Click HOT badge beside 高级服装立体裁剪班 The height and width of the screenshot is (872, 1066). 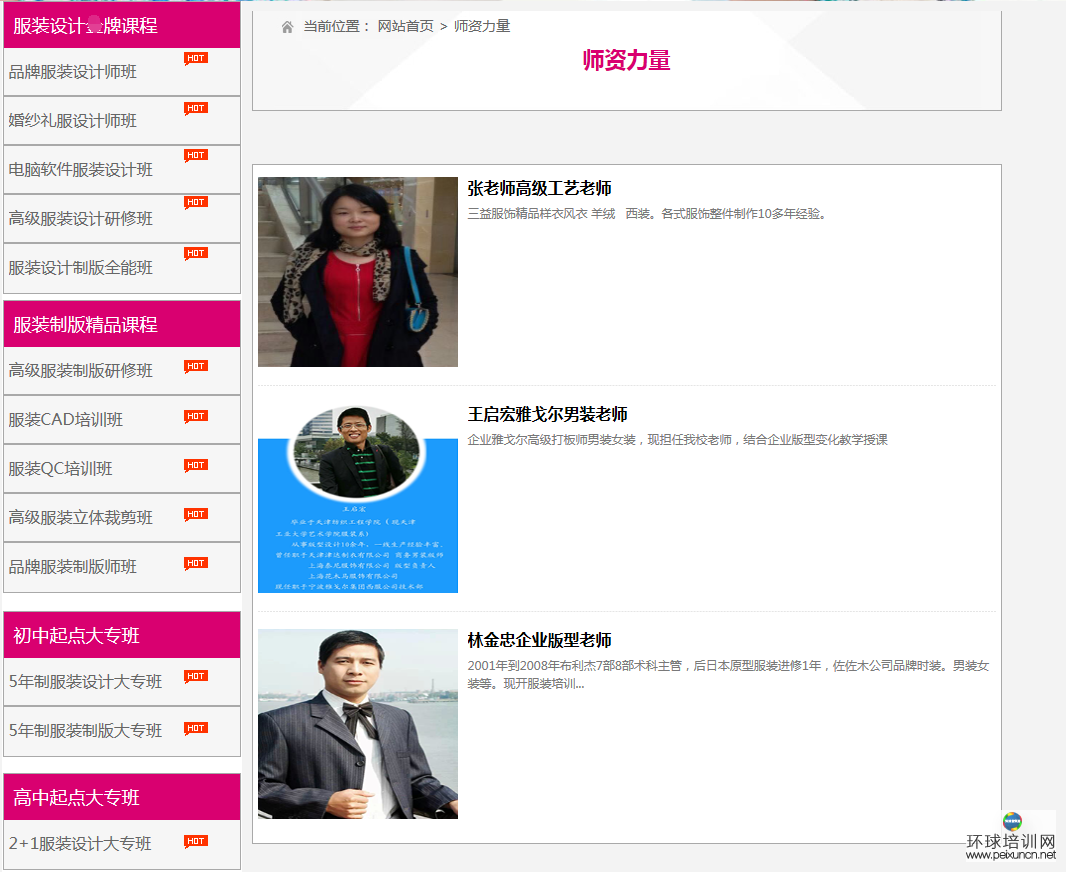click(x=196, y=515)
